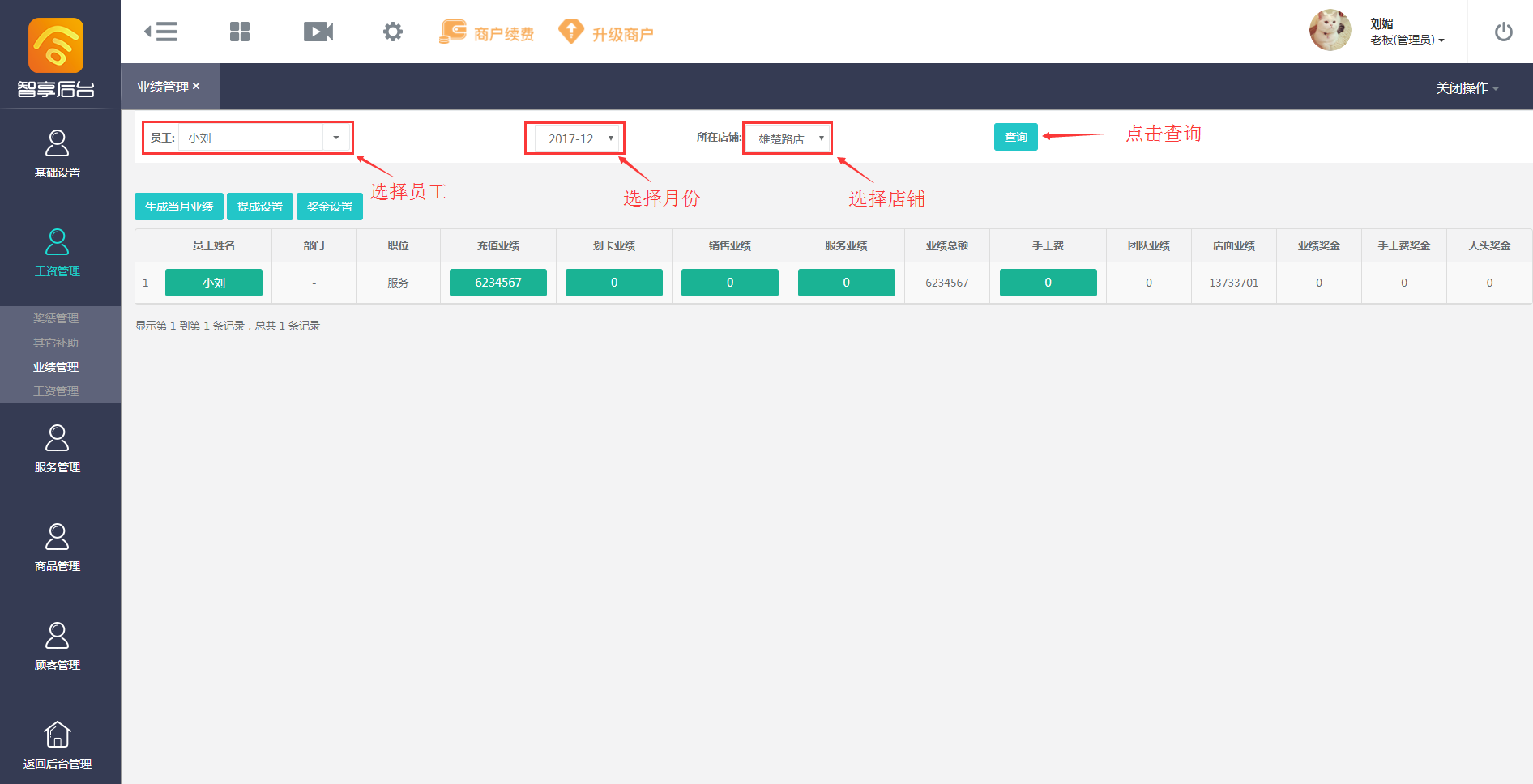Click the 业绩奖金 column header
This screenshot has height=784, width=1533.
1319,245
